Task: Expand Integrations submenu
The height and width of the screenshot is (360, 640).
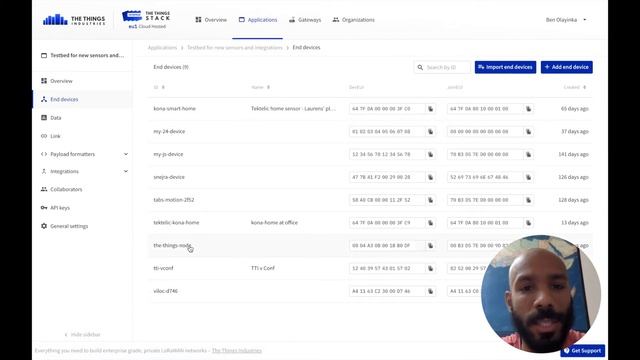Action: 126,171
